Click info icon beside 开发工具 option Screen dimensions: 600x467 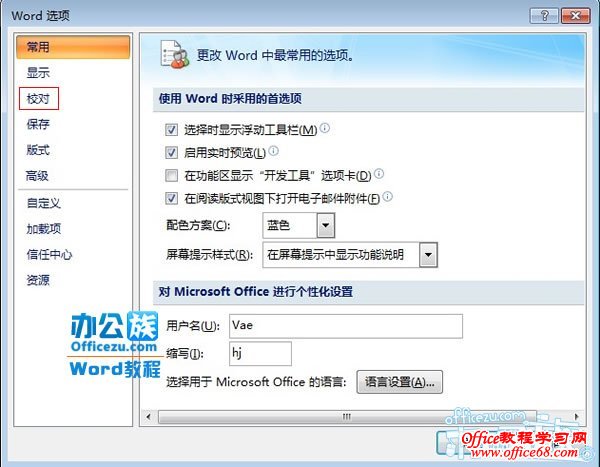pos(379,174)
